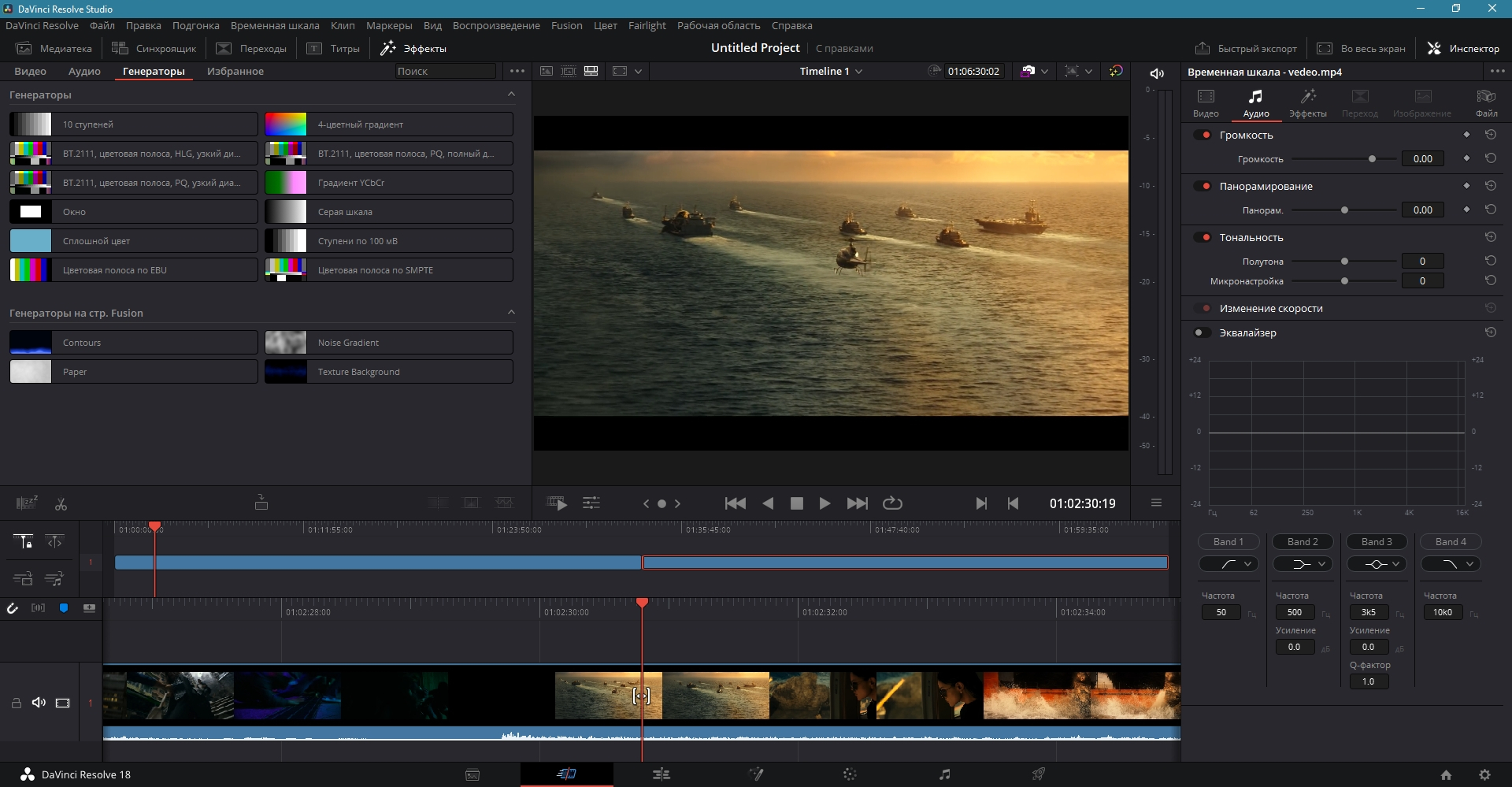The height and width of the screenshot is (787, 1512).
Task: Open Band 3 filter type dropdown
Action: click(x=1377, y=563)
